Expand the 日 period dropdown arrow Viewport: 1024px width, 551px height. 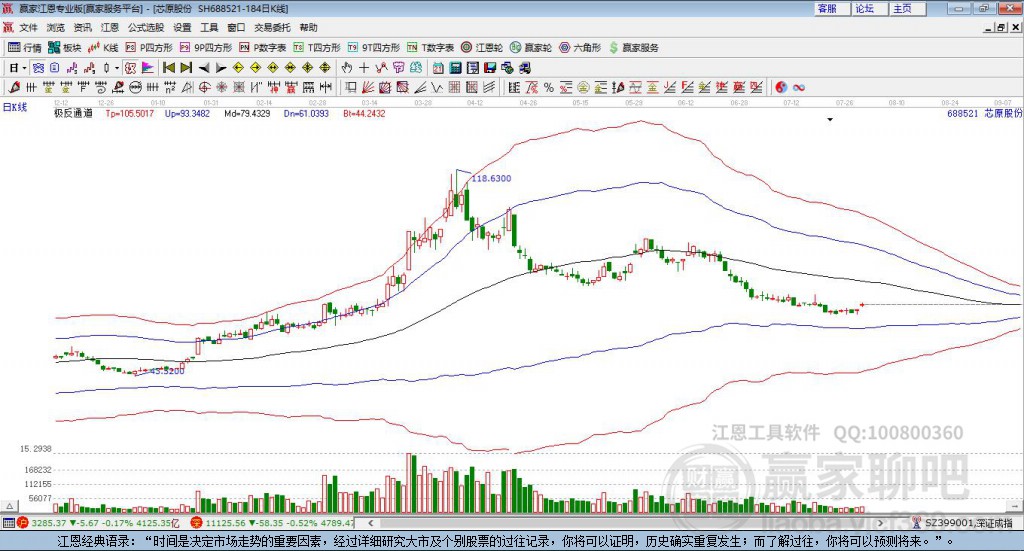(x=25, y=68)
